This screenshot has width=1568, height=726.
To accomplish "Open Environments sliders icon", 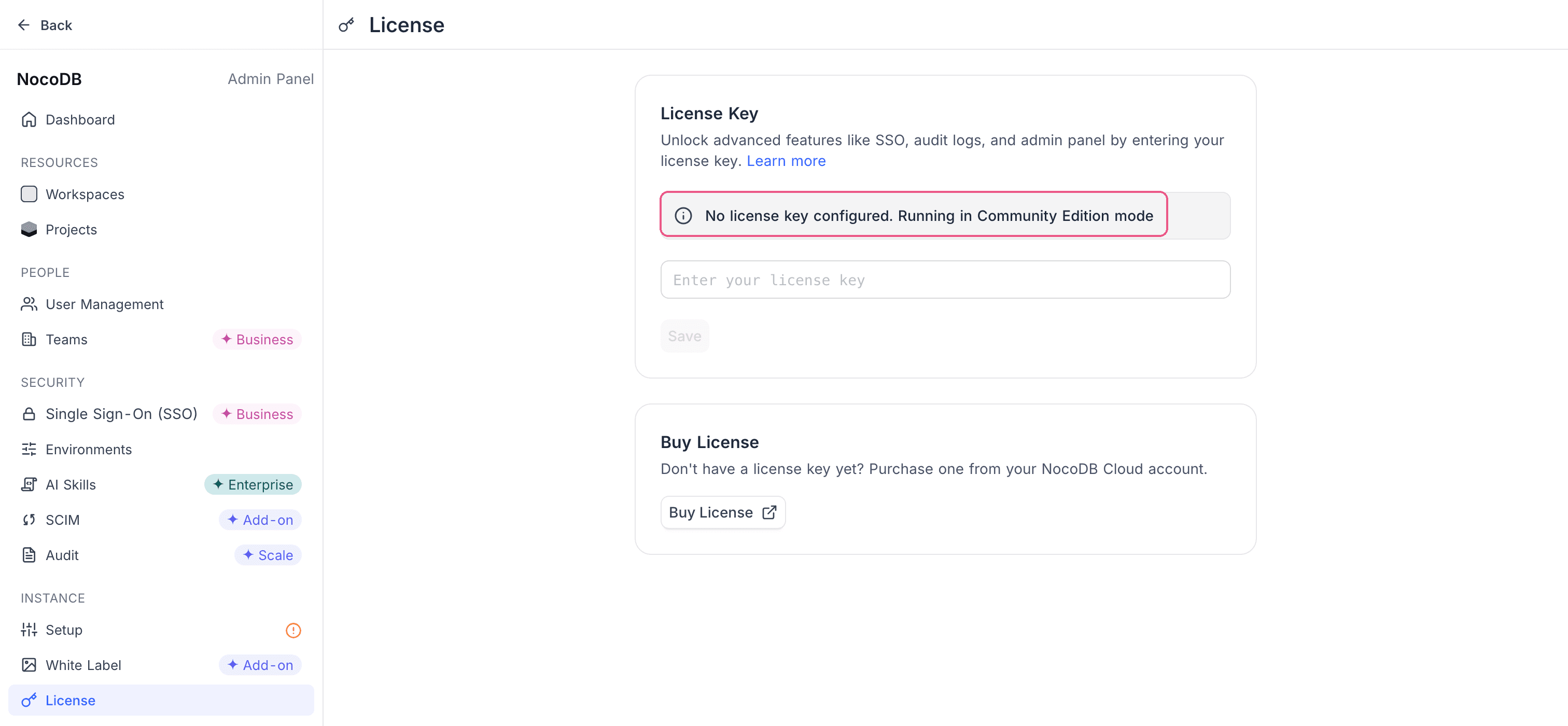I will click(x=29, y=449).
